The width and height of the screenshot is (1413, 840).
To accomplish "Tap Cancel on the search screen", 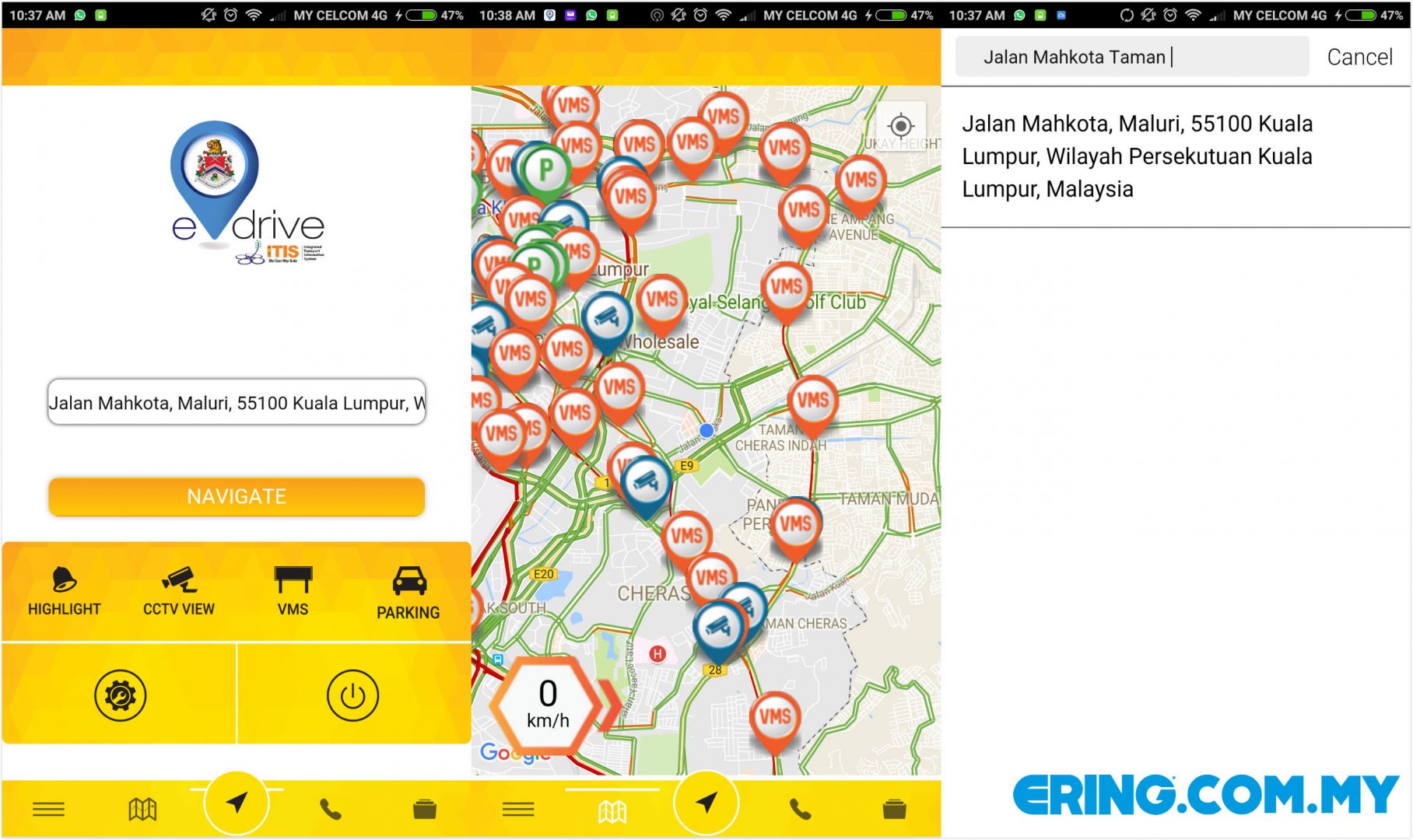I will [x=1359, y=57].
